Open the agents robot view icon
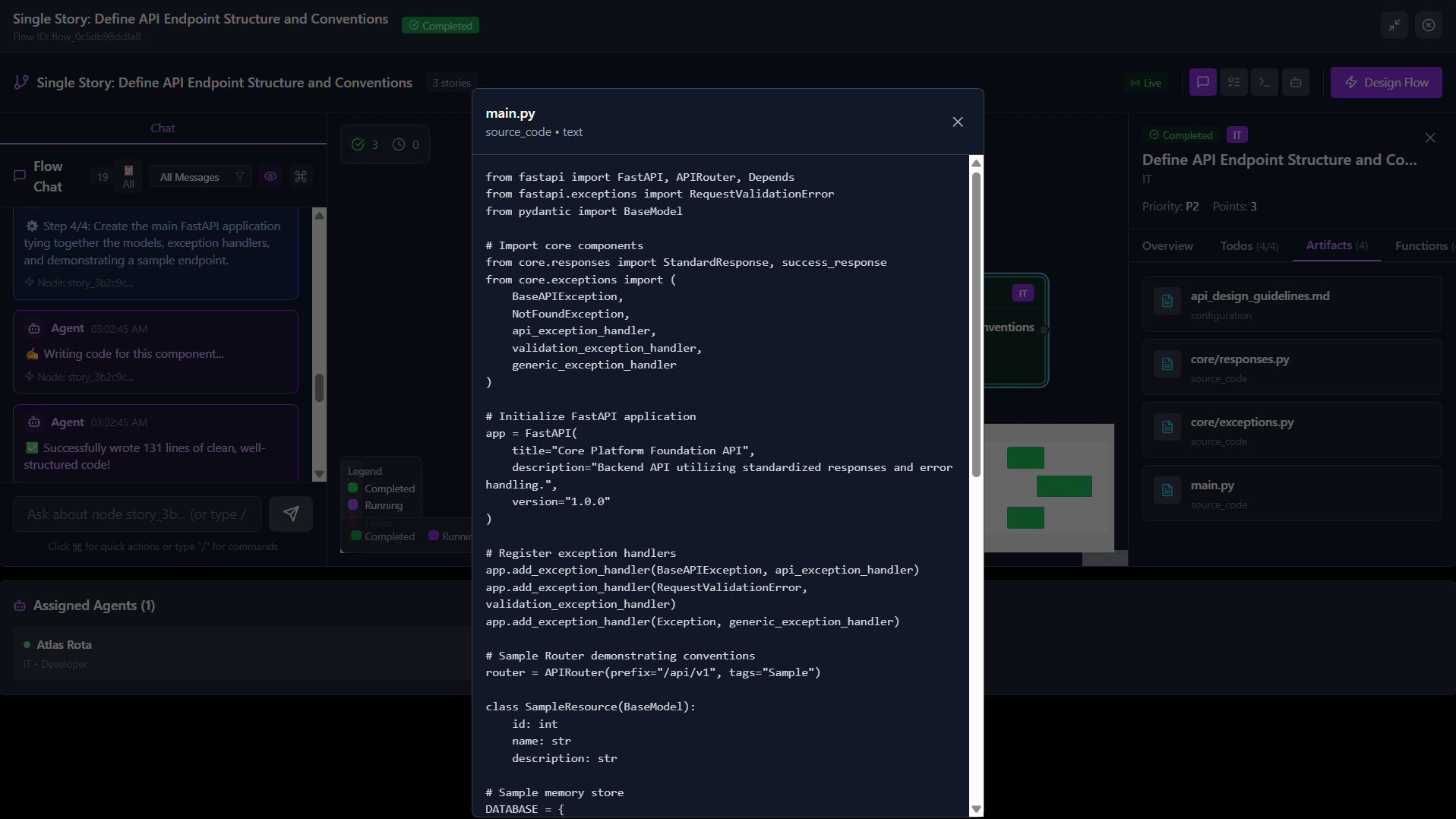1456x819 pixels. tap(1296, 82)
